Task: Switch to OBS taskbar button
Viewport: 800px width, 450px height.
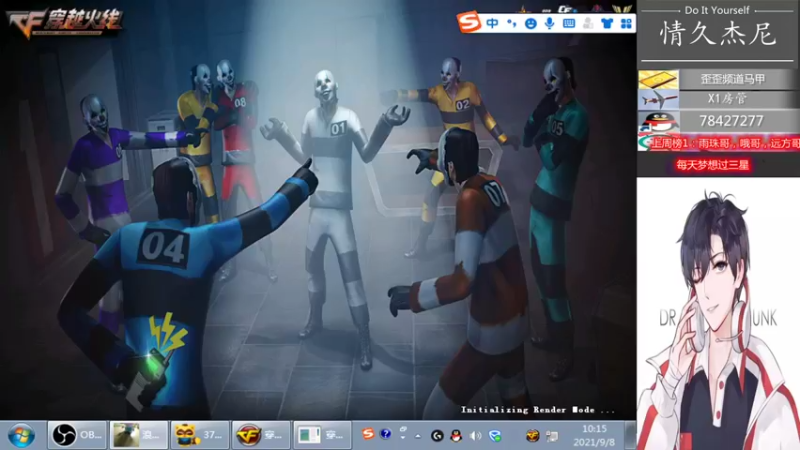Action: (x=77, y=435)
